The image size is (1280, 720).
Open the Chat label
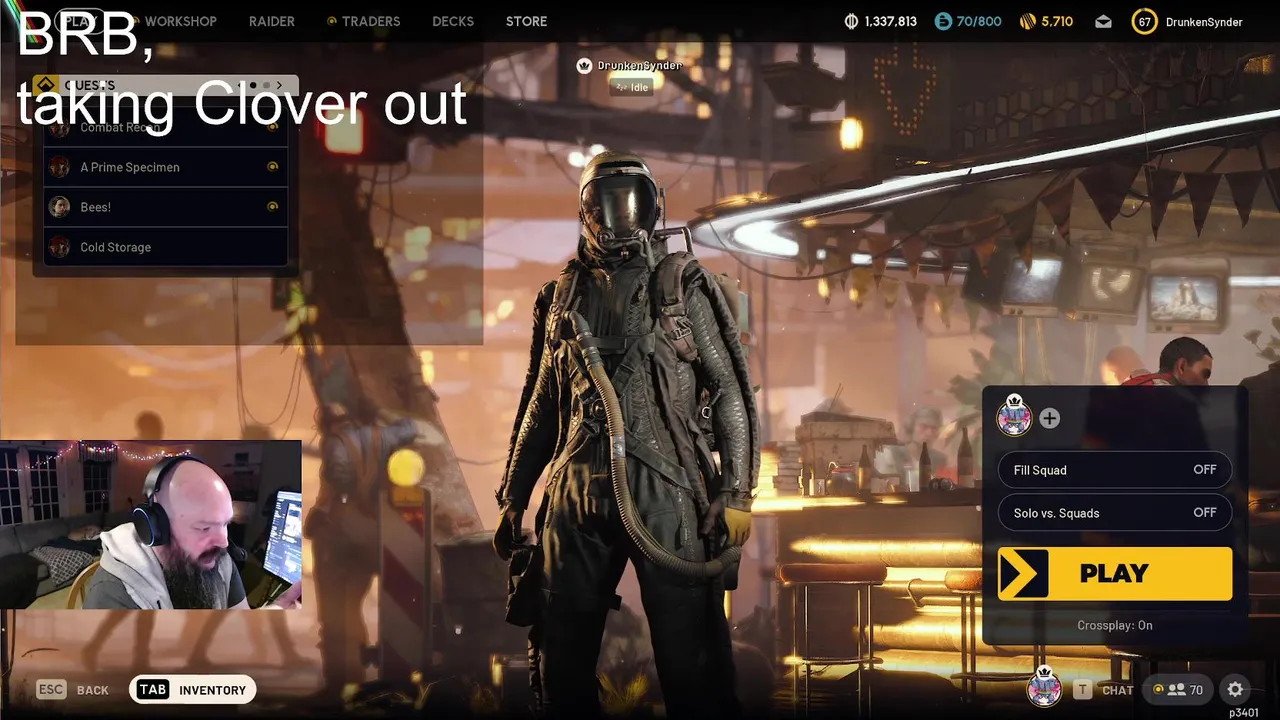pyautogui.click(x=1117, y=690)
